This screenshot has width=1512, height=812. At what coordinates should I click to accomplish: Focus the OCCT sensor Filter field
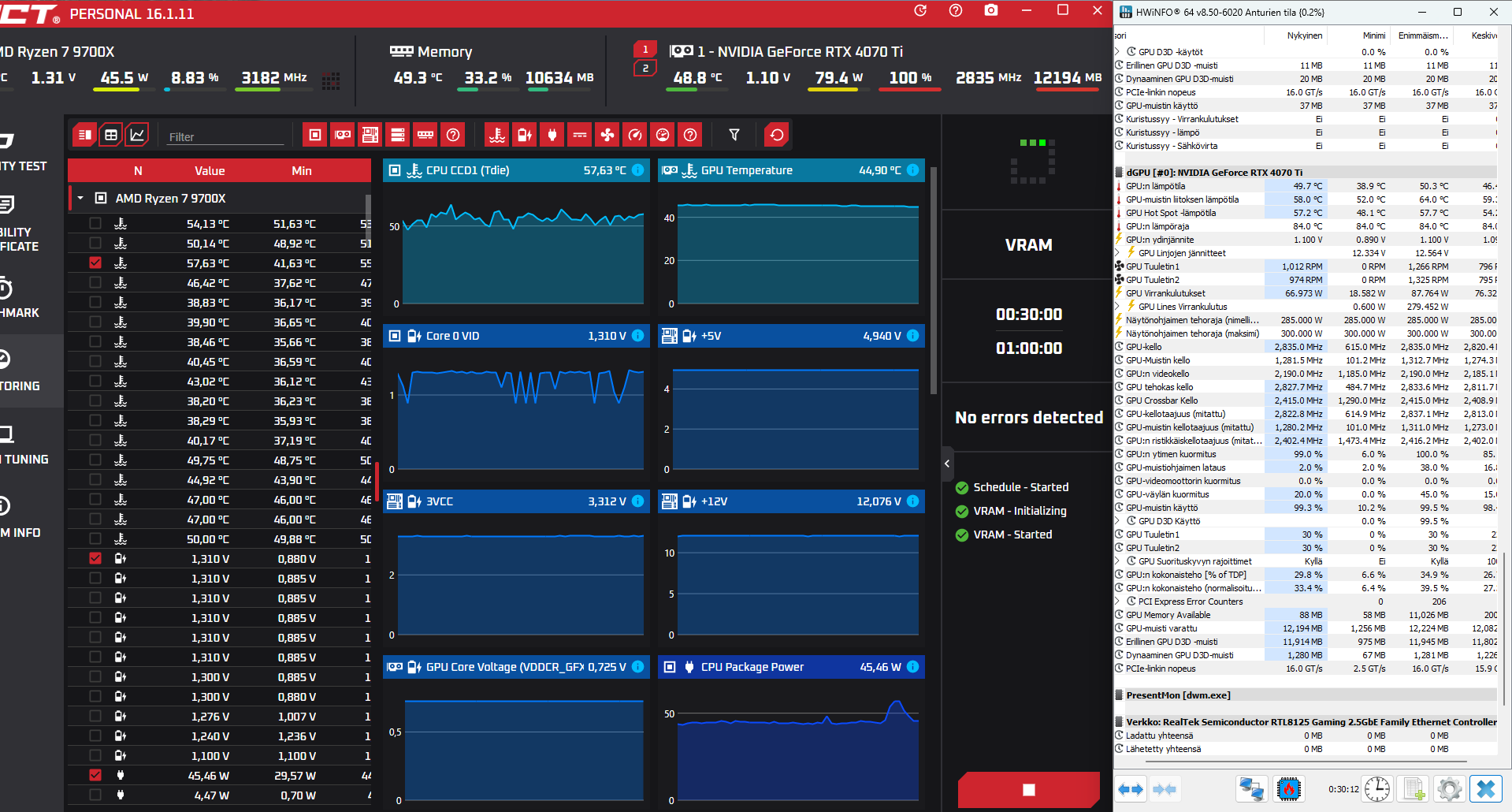coord(225,136)
